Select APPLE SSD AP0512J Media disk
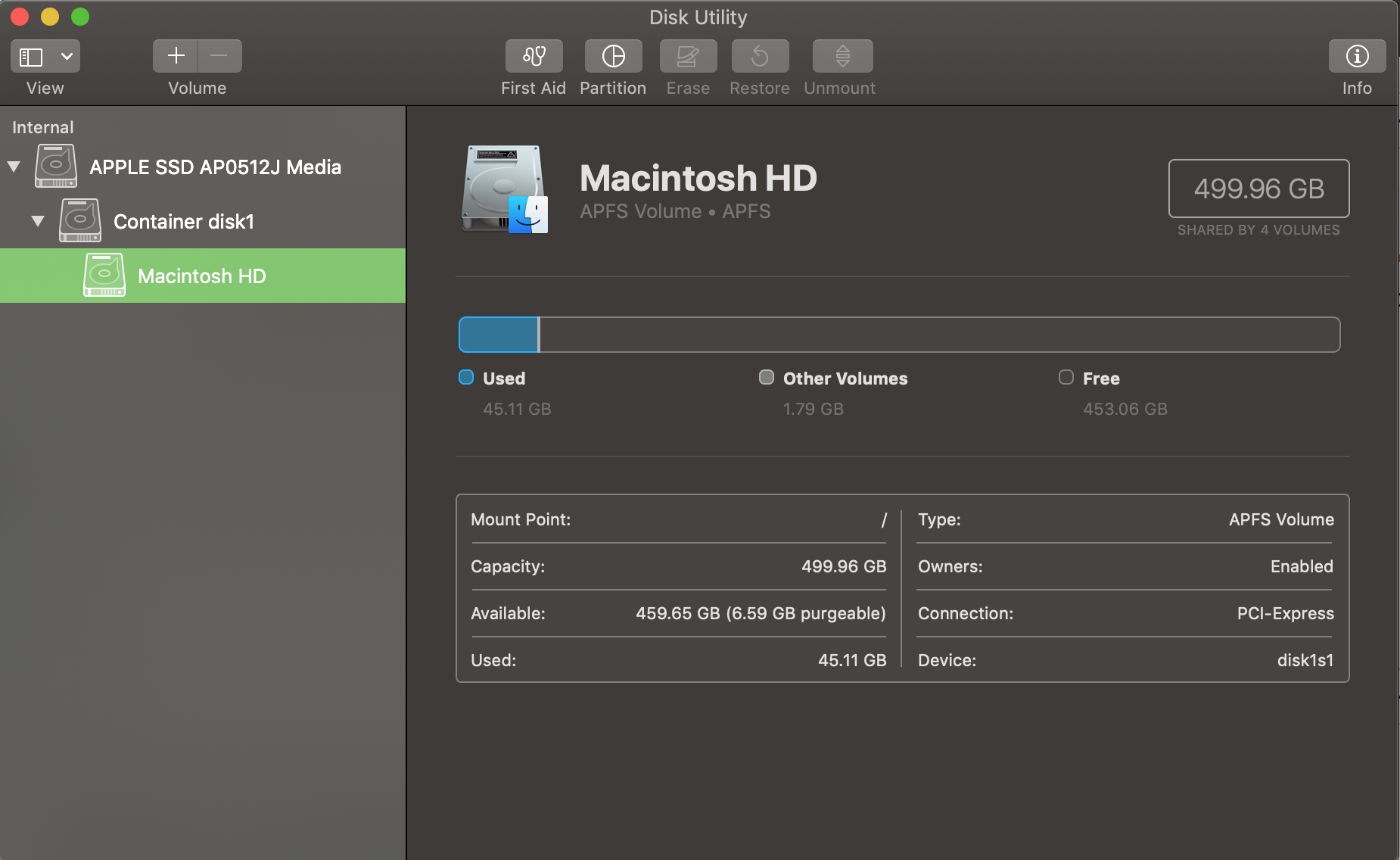Image resolution: width=1400 pixels, height=860 pixels. (x=203, y=167)
